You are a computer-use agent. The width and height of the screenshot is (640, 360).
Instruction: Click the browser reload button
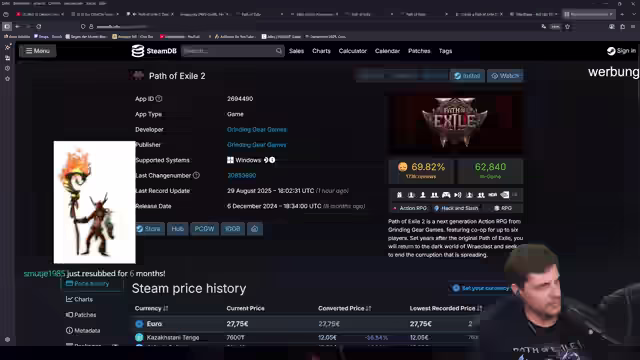pos(39,27)
